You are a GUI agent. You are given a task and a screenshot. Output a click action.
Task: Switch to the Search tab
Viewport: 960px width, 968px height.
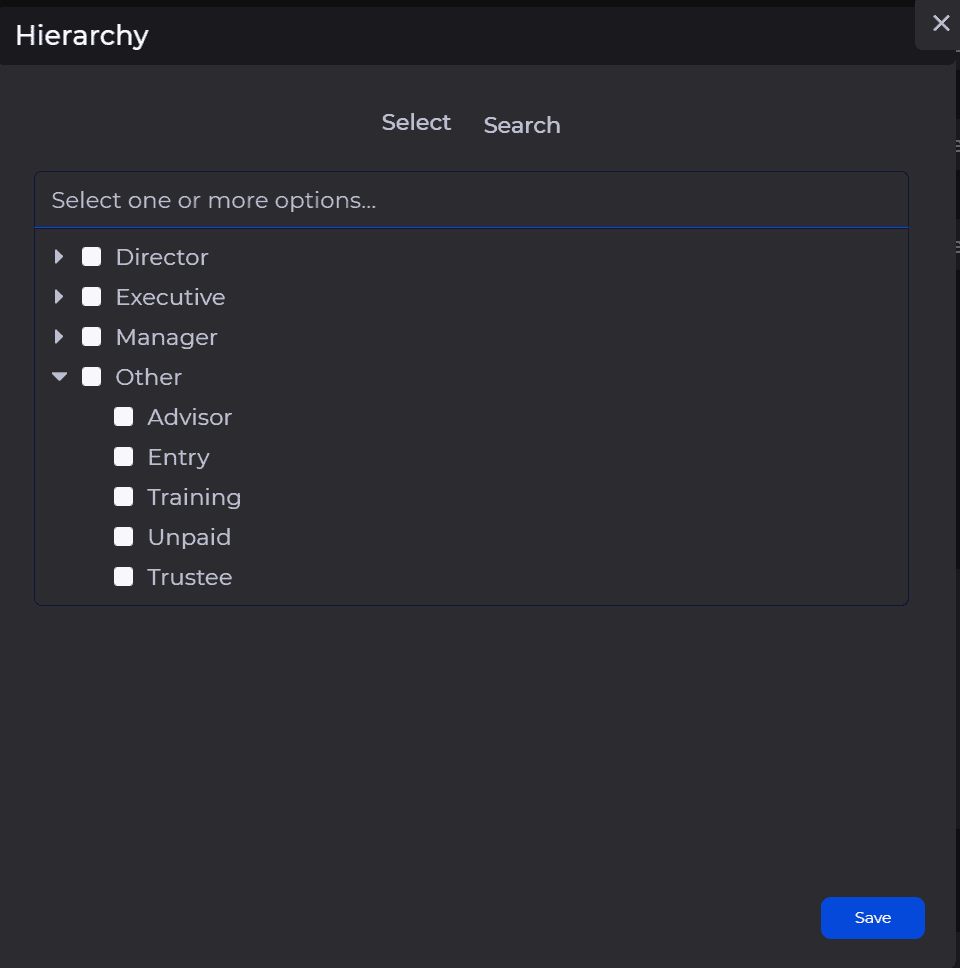(521, 126)
